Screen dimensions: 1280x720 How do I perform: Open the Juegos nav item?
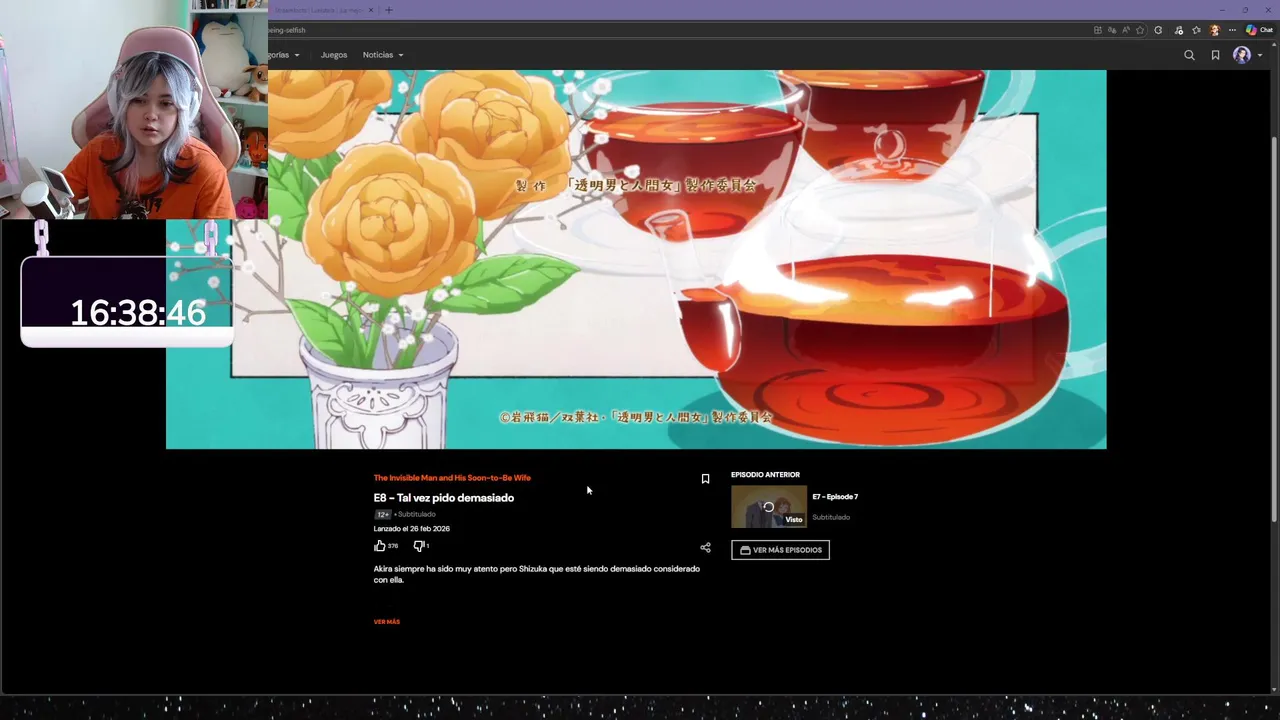[334, 55]
